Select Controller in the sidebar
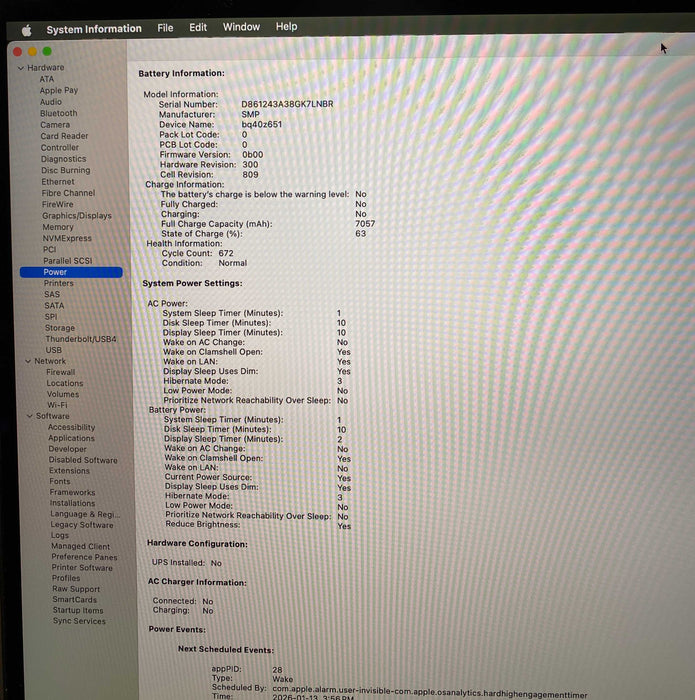Viewport: 695px width, 700px height. (x=59, y=148)
